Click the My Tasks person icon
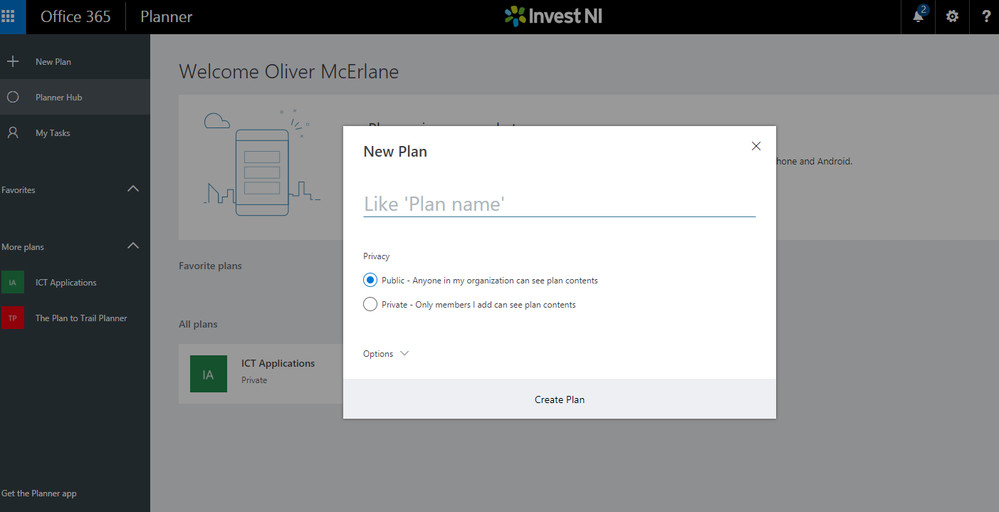This screenshot has height=512, width=999. [13, 132]
